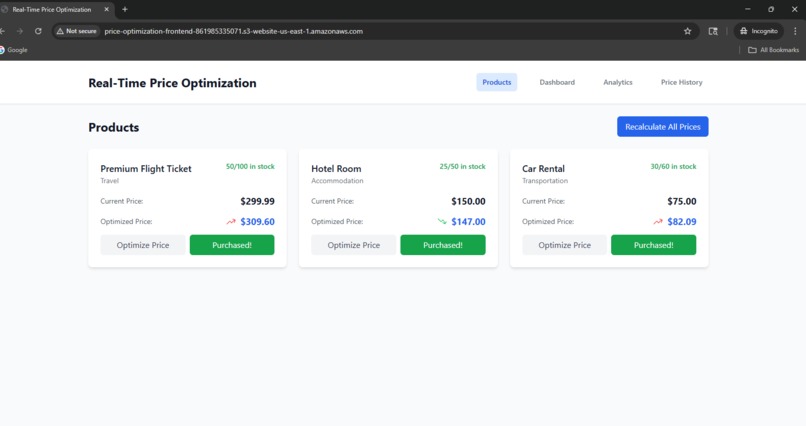Image resolution: width=806 pixels, height=426 pixels.
Task: Optimize Price for Hotel Room
Action: 354,245
